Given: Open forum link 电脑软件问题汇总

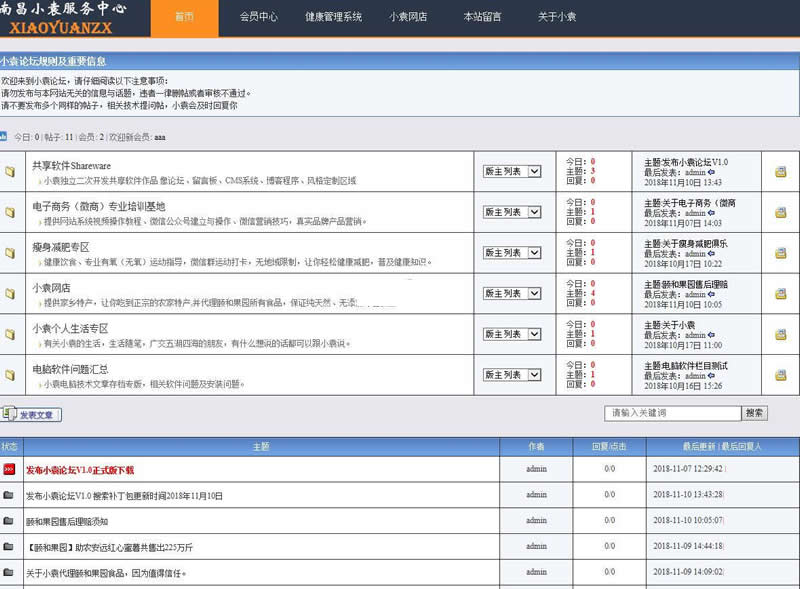Looking at the screenshot, I should tap(70, 370).
